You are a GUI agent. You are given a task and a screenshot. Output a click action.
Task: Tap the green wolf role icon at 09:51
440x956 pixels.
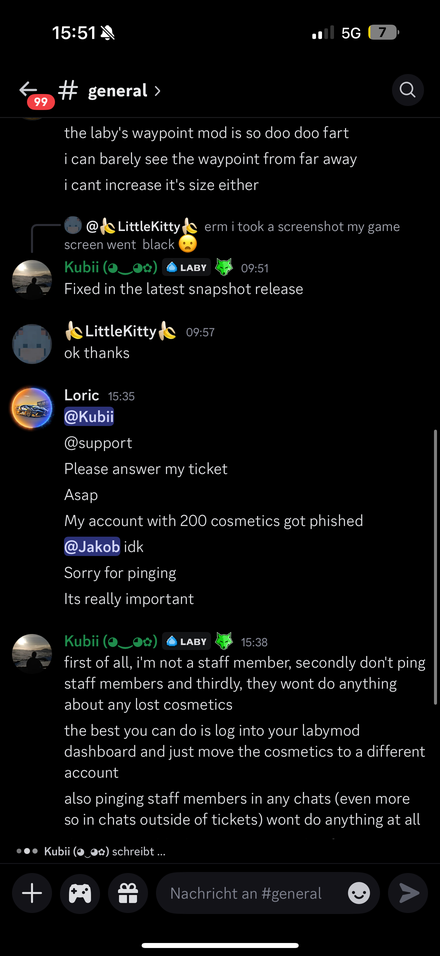click(225, 267)
